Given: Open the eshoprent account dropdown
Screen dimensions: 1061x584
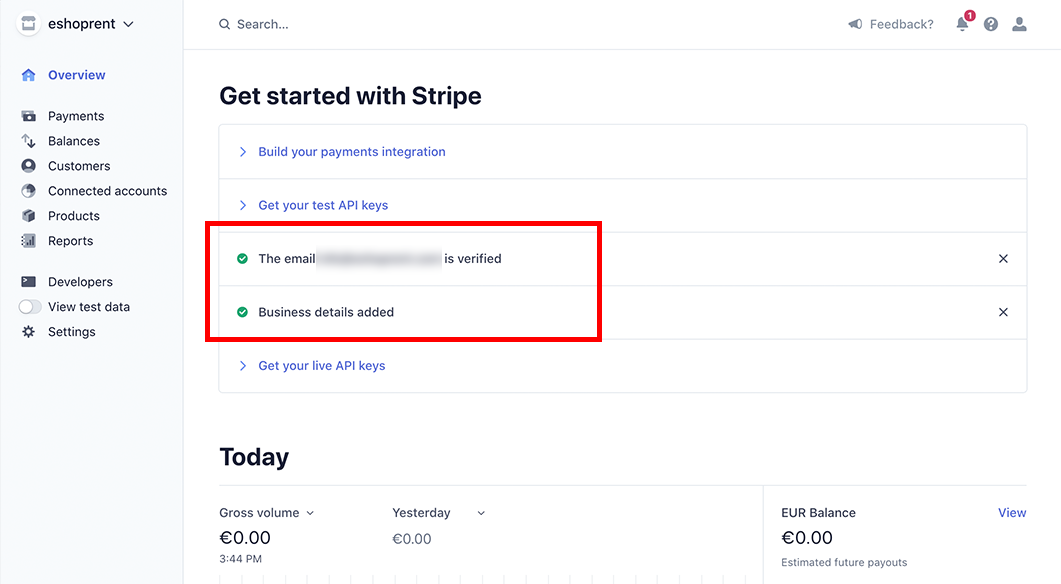Looking at the screenshot, I should [76, 24].
